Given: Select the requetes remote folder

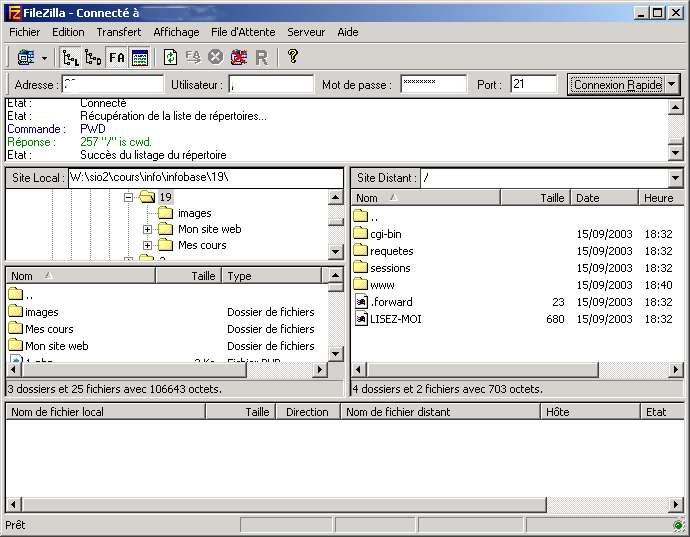Looking at the screenshot, I should [391, 251].
